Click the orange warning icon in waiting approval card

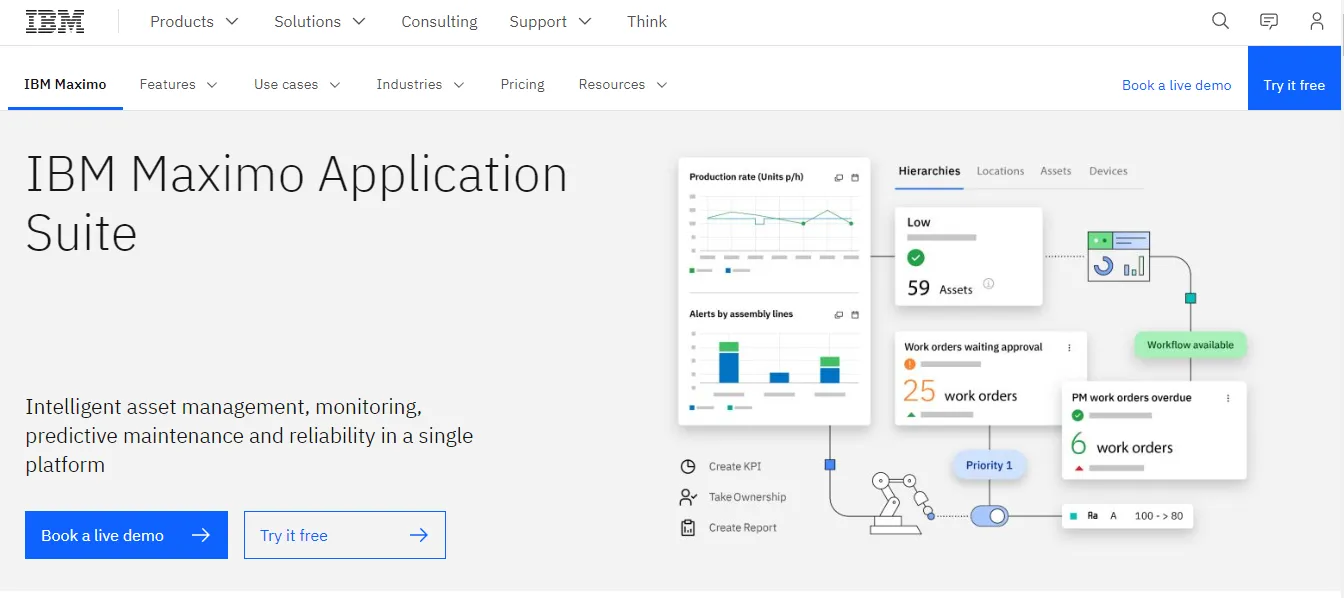coord(910,364)
